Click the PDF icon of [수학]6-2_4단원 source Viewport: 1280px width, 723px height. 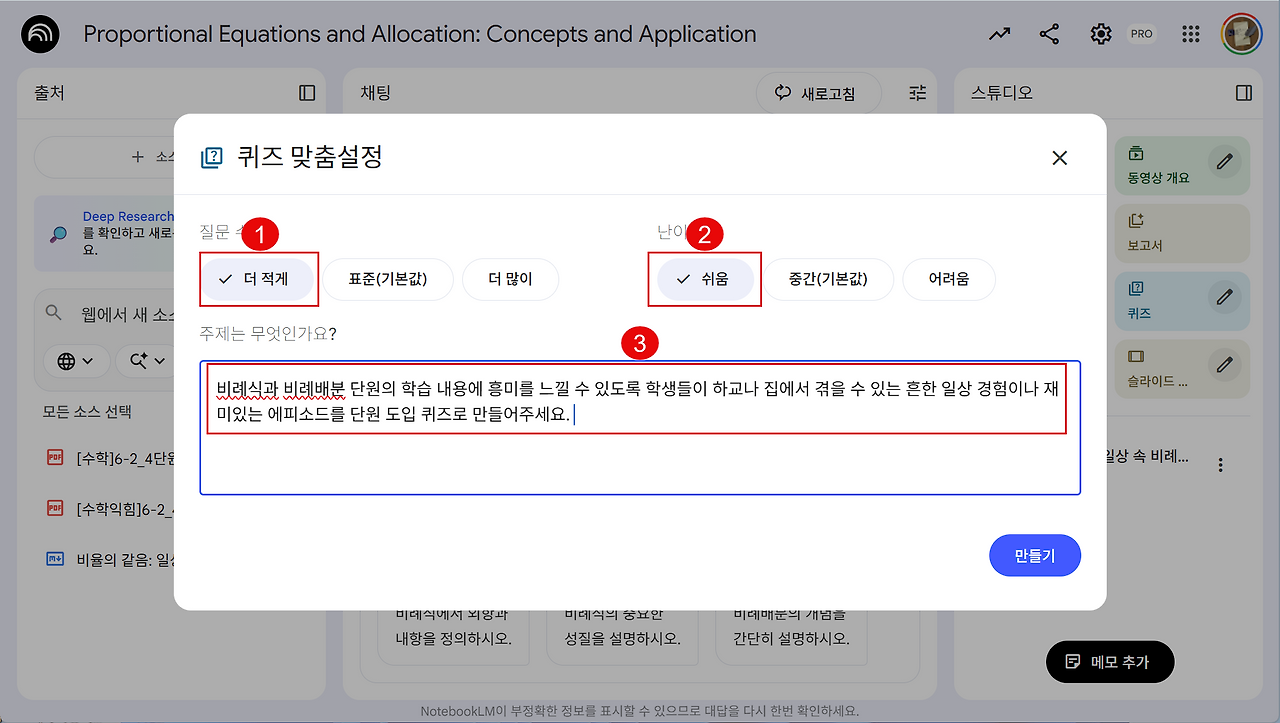tap(55, 458)
